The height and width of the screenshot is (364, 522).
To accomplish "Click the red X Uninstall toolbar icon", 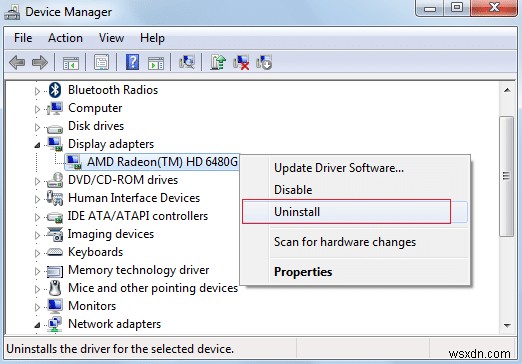I will coord(241,62).
